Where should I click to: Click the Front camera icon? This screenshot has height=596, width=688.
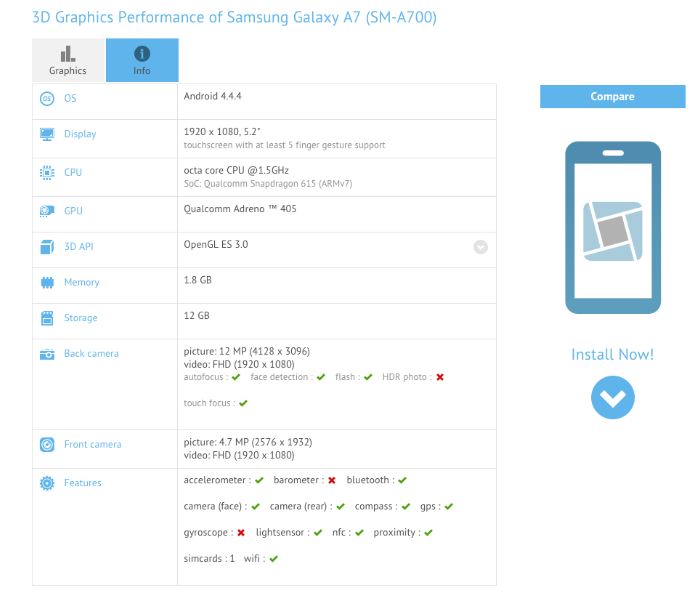[46, 445]
